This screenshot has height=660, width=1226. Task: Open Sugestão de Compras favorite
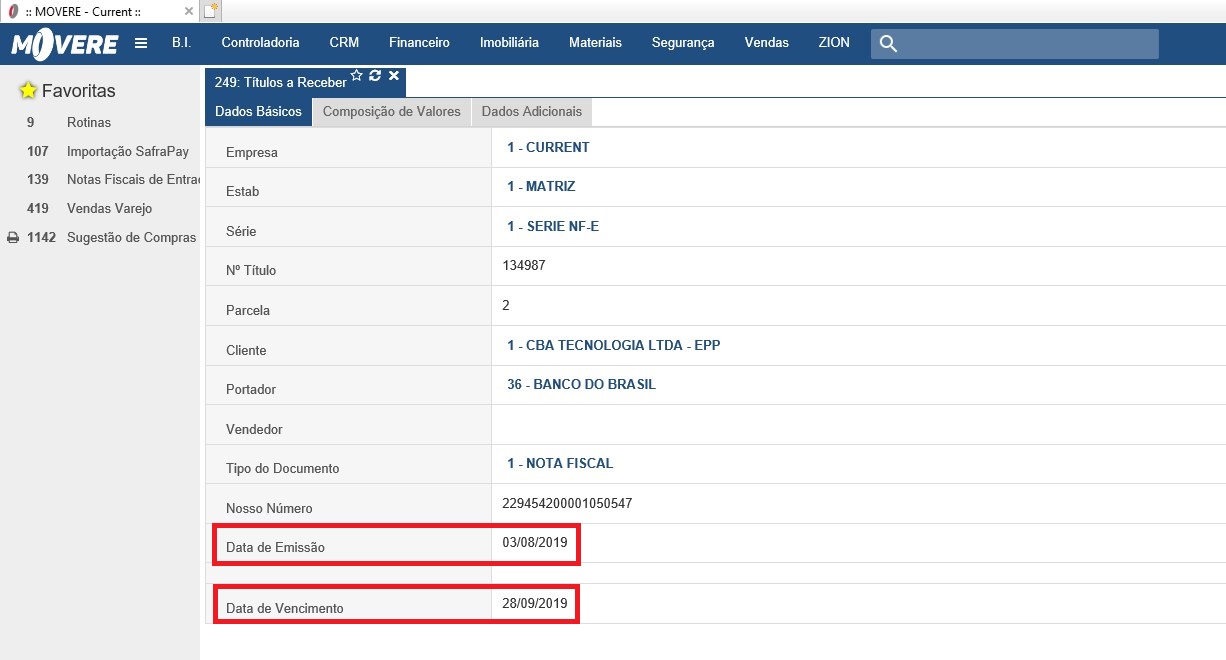(x=132, y=238)
